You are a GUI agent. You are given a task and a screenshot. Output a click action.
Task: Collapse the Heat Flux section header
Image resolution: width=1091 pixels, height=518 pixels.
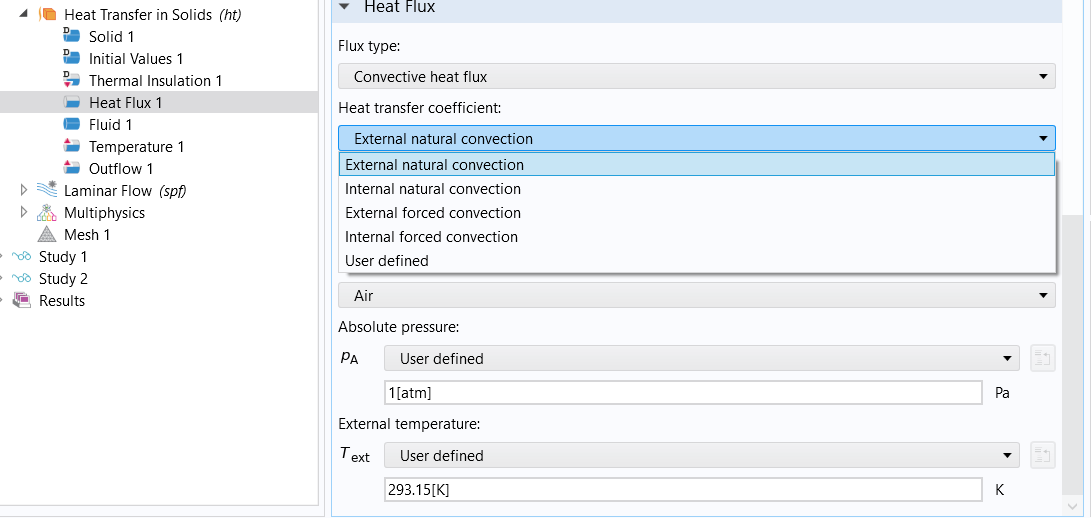pos(345,7)
